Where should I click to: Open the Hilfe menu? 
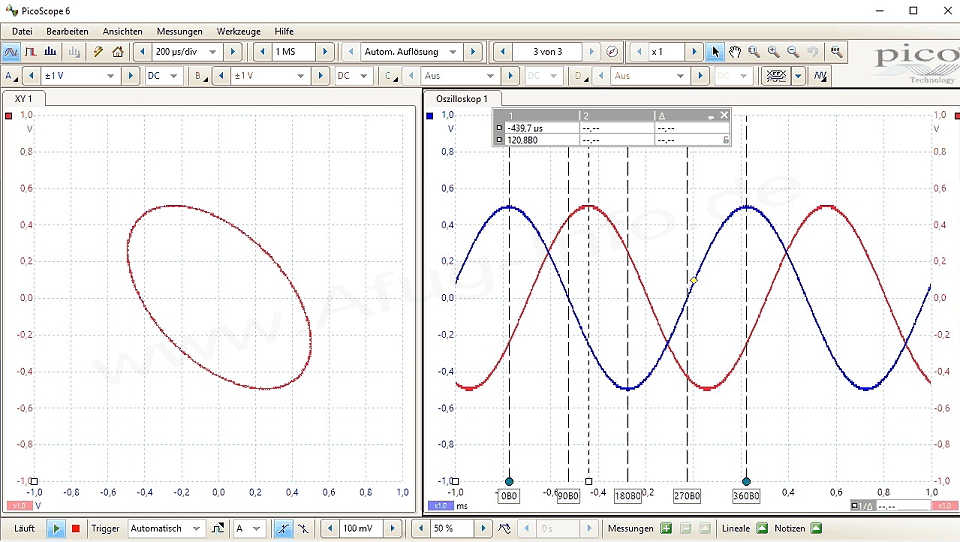click(x=283, y=31)
